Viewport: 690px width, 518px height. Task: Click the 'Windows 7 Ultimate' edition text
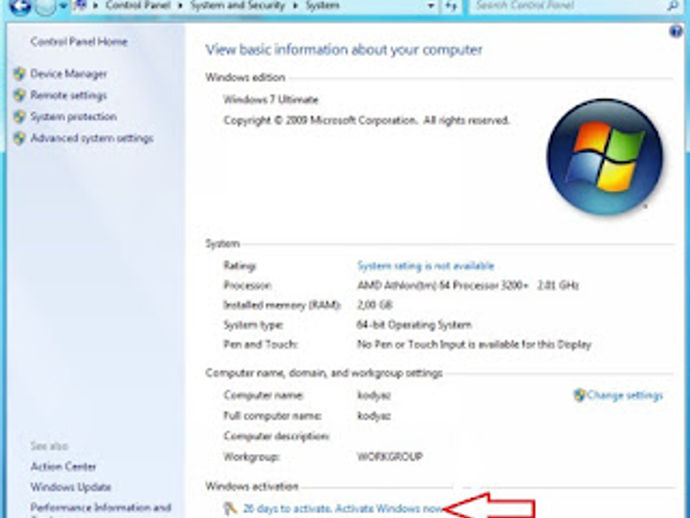(x=271, y=99)
